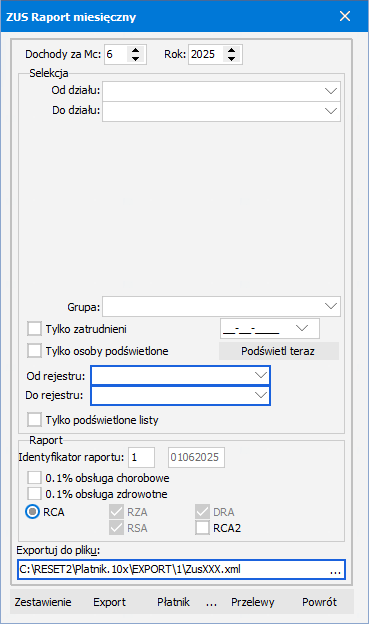Click the Rok year field
369x624 pixels.
(x=206, y=54)
